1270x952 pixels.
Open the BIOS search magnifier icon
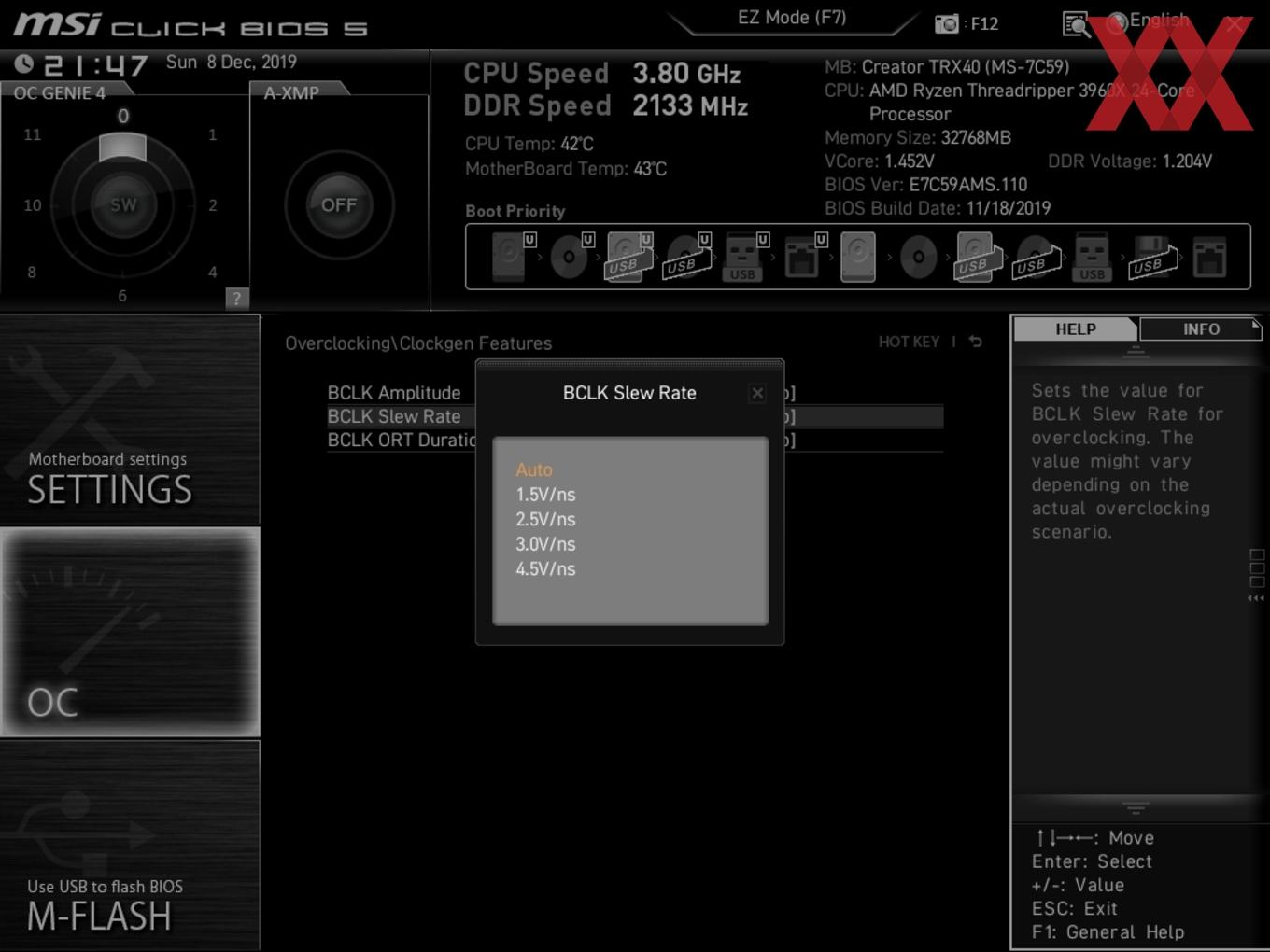click(1077, 24)
